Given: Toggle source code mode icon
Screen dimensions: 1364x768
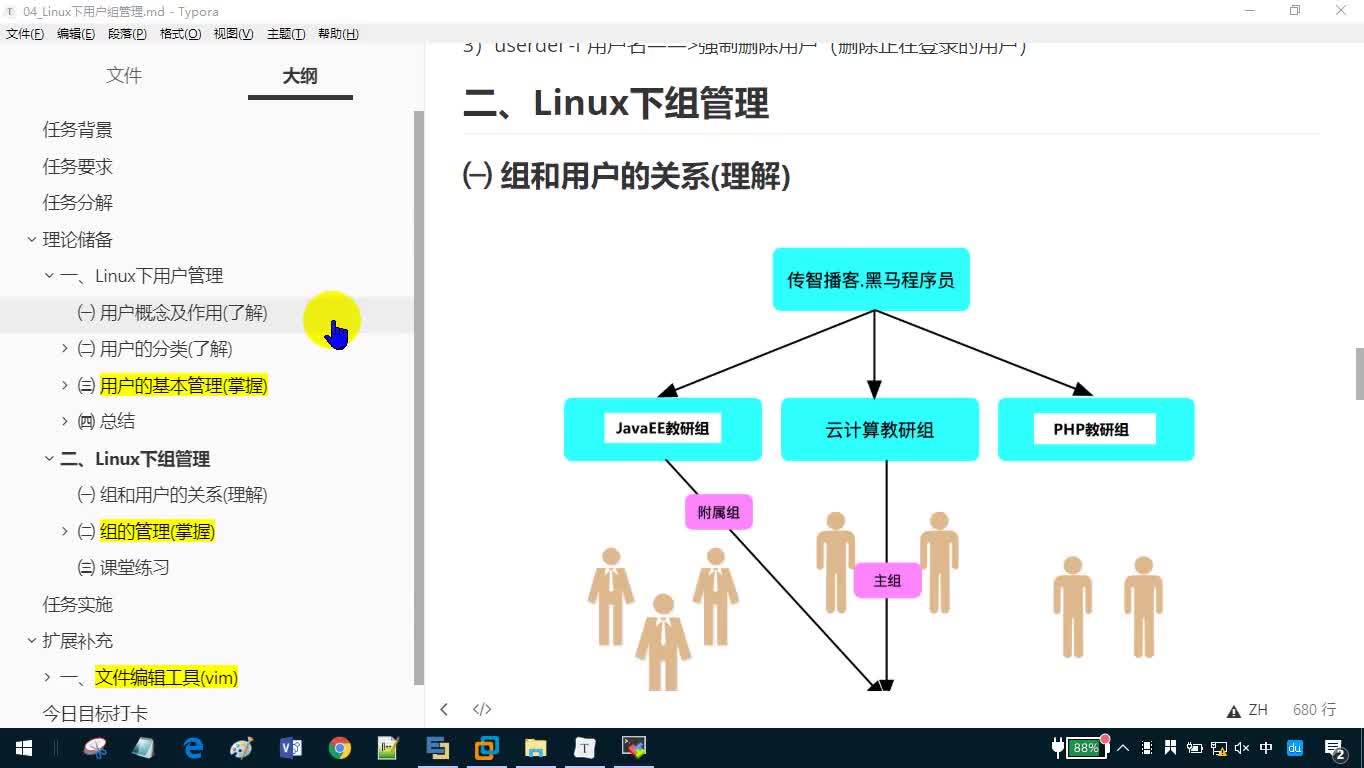Looking at the screenshot, I should click(x=482, y=710).
